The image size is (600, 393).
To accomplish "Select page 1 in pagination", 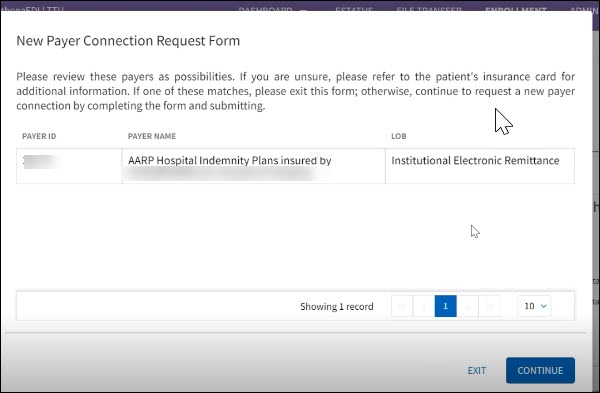I will [445, 306].
